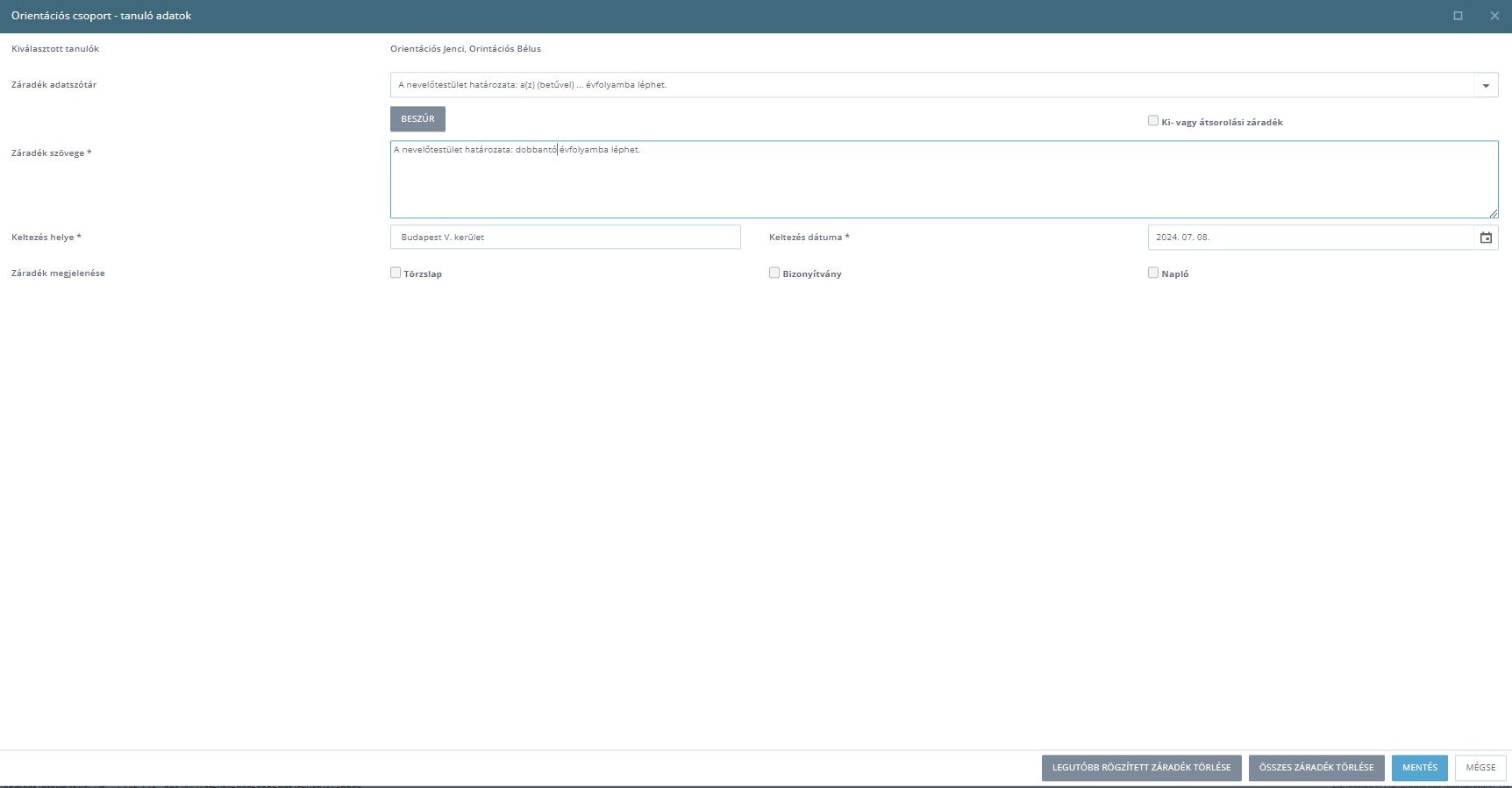
Task: Click the dialog title Orientációs csoport - tanuló adatok
Action: [x=102, y=16]
